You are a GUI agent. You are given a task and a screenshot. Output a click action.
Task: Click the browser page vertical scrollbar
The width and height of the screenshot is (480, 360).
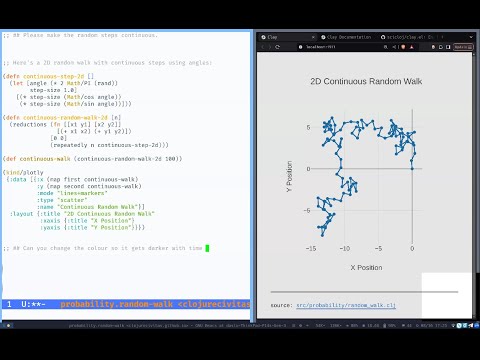pos(475,185)
